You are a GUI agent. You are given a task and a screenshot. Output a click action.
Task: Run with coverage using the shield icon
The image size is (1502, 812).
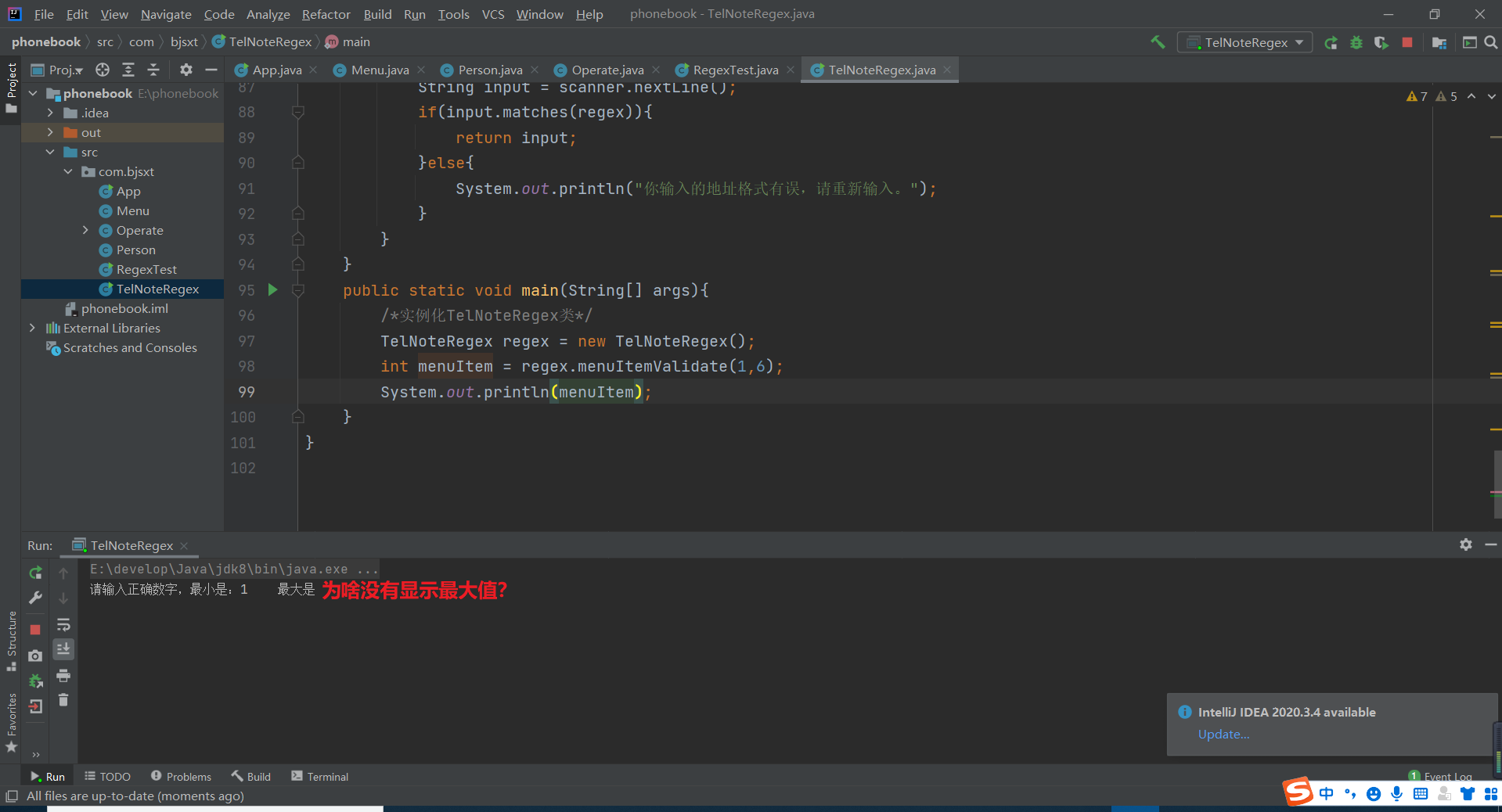pyautogui.click(x=1381, y=42)
